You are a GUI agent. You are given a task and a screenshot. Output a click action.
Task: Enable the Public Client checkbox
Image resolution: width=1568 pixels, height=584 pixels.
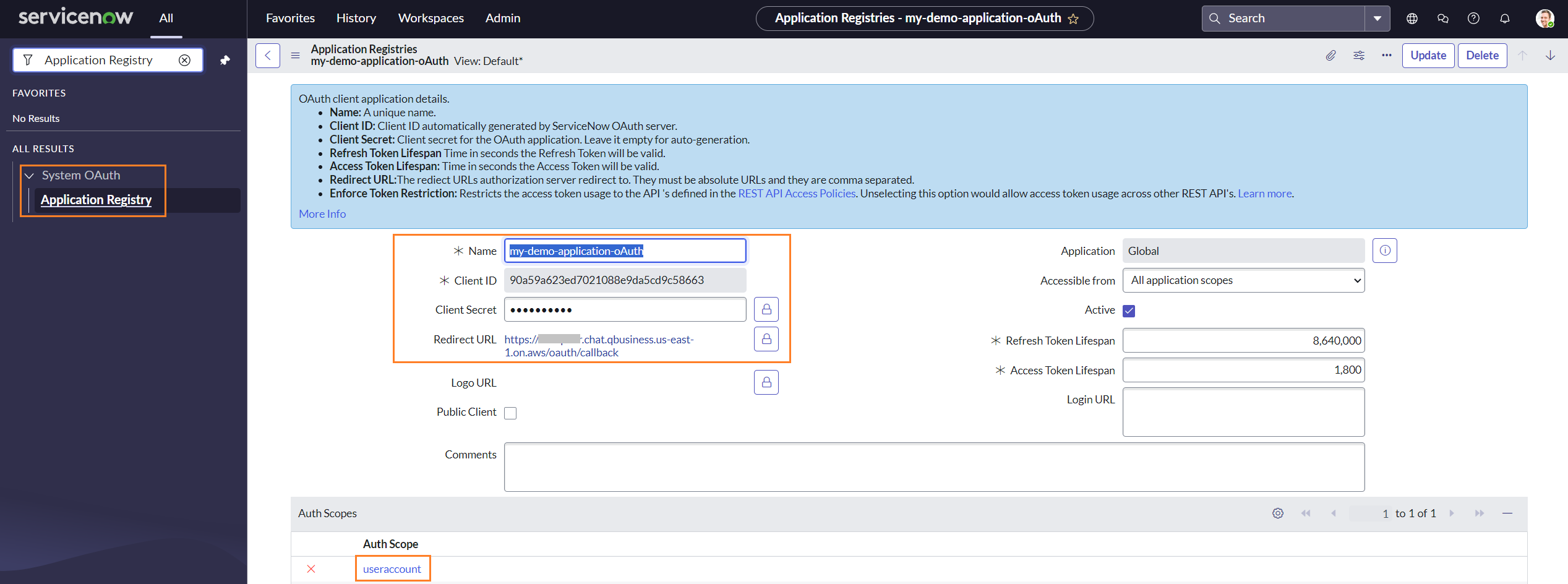tap(510, 412)
